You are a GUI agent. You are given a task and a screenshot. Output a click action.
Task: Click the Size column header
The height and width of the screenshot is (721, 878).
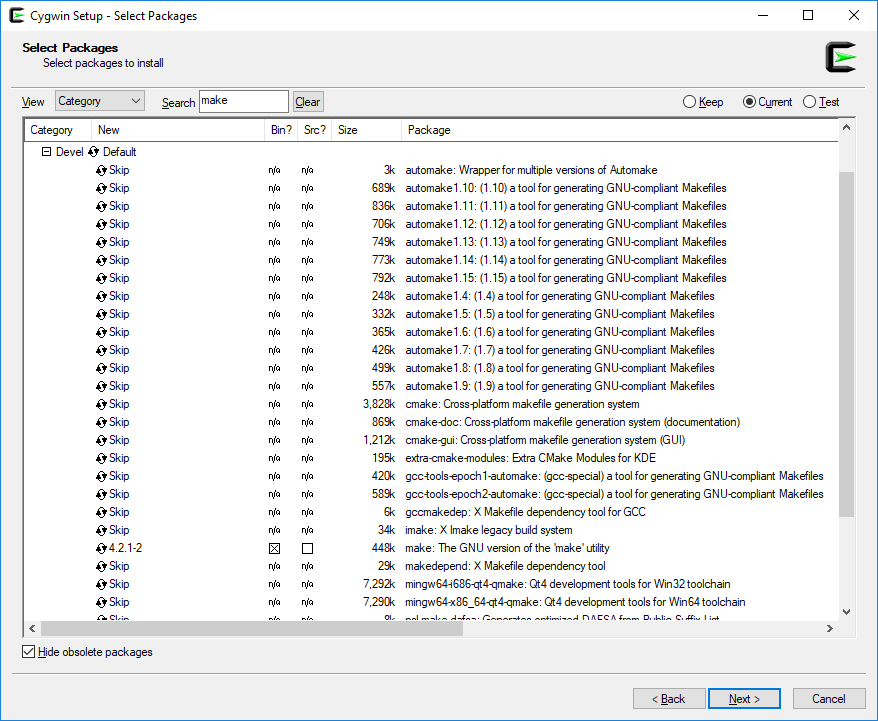point(366,130)
